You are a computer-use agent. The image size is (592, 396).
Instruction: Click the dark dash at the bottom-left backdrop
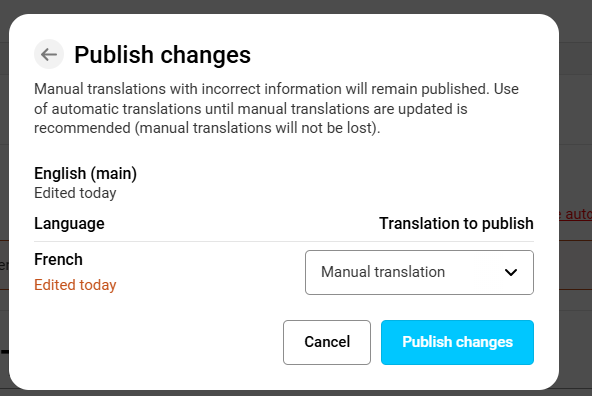coord(5,352)
